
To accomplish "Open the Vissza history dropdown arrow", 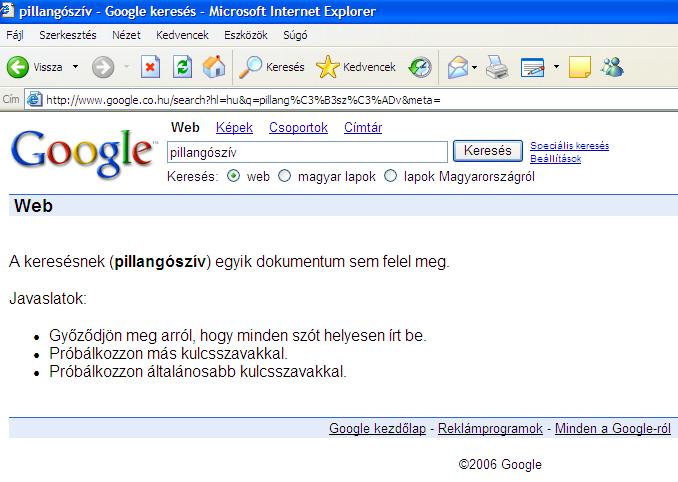I will click(75, 67).
